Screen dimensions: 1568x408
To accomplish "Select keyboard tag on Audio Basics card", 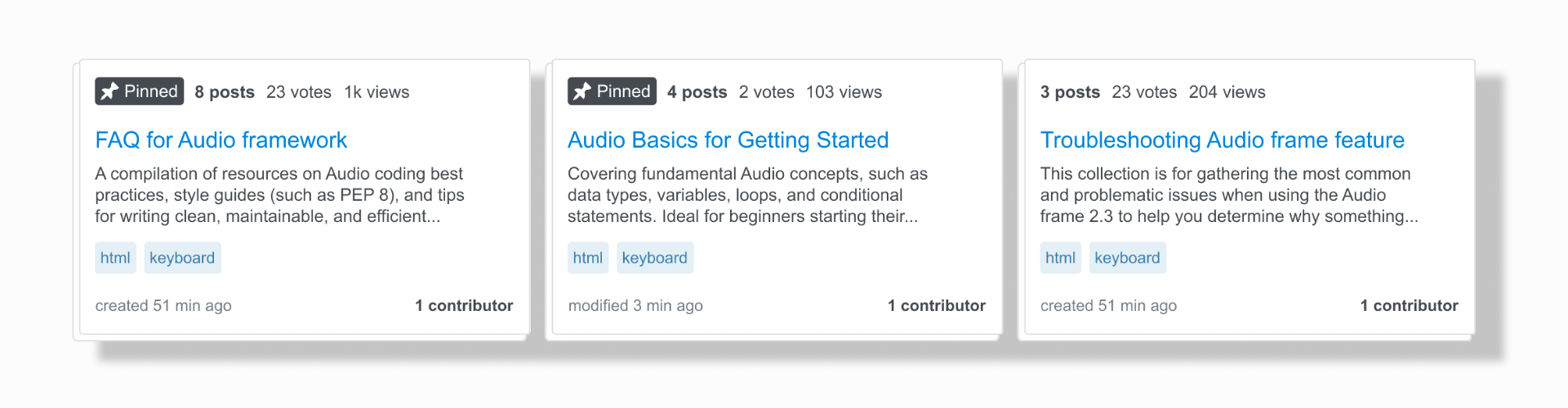I will point(655,258).
